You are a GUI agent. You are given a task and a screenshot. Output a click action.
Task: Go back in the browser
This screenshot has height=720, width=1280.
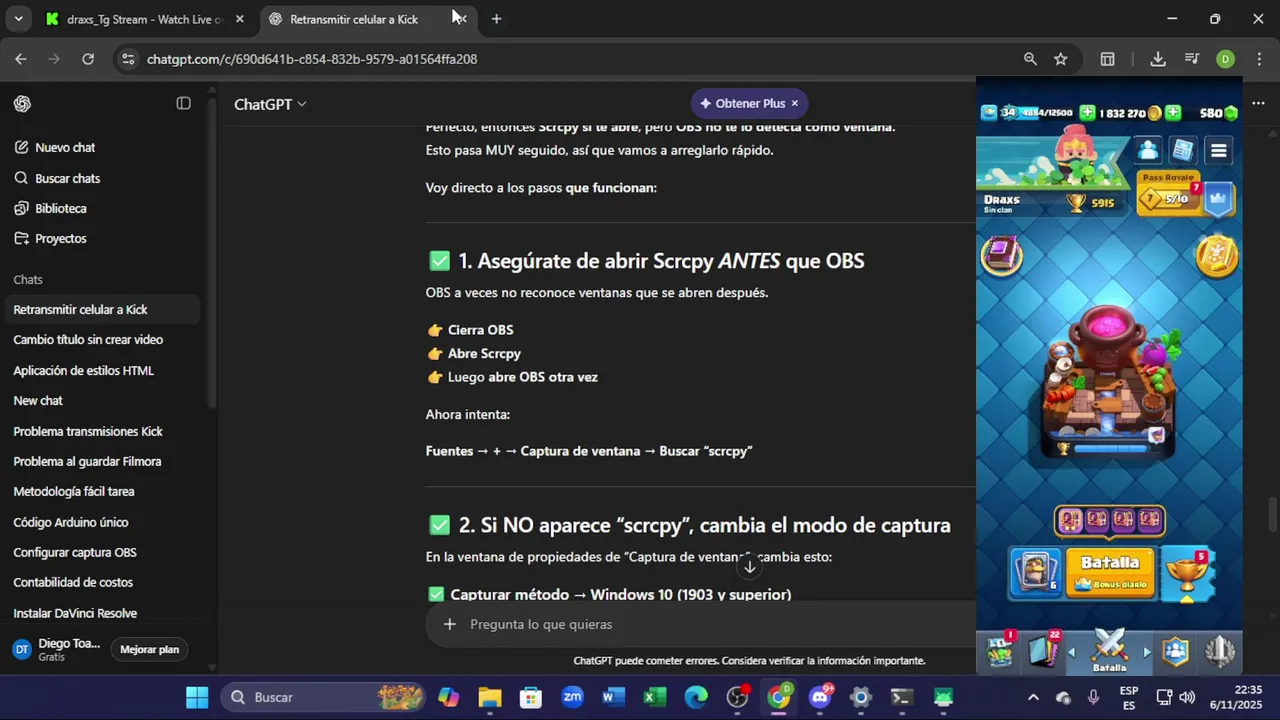pos(20,59)
